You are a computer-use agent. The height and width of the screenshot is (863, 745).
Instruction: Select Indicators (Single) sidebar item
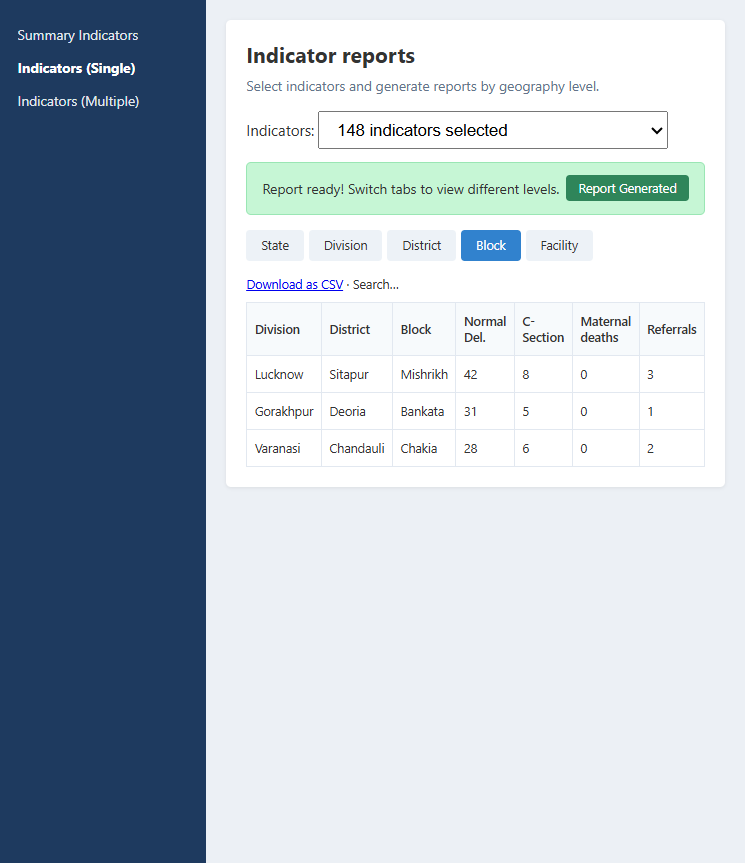(76, 68)
